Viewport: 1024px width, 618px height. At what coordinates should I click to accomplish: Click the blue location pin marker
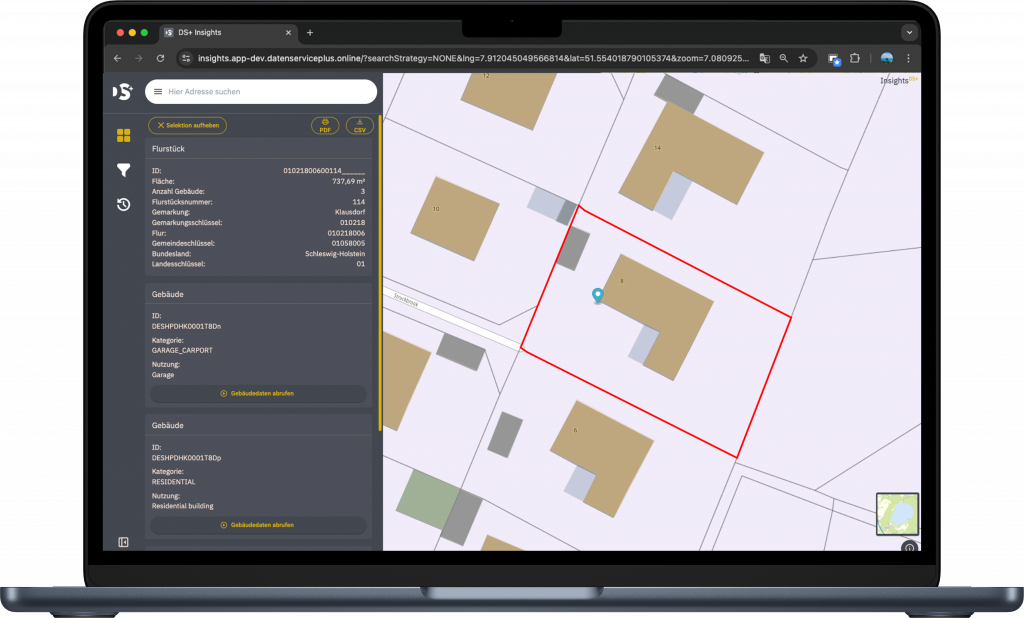[598, 294]
